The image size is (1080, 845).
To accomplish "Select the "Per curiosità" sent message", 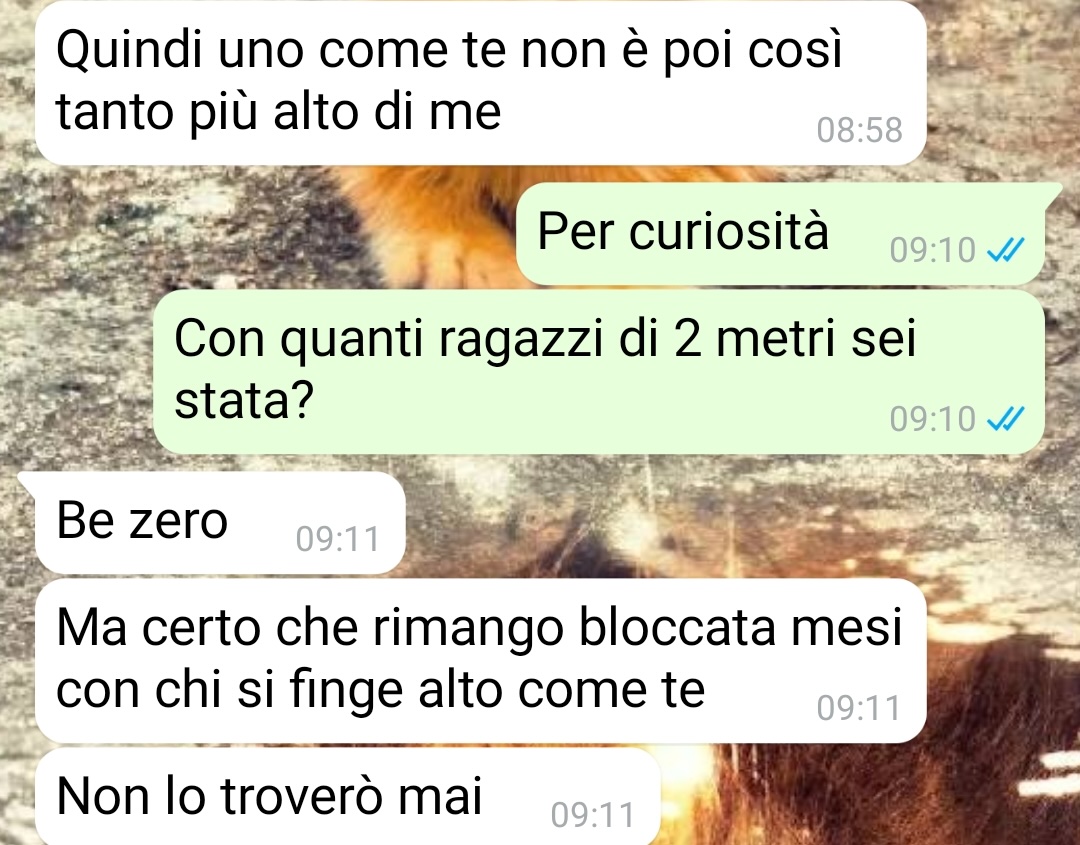I will 780,234.
